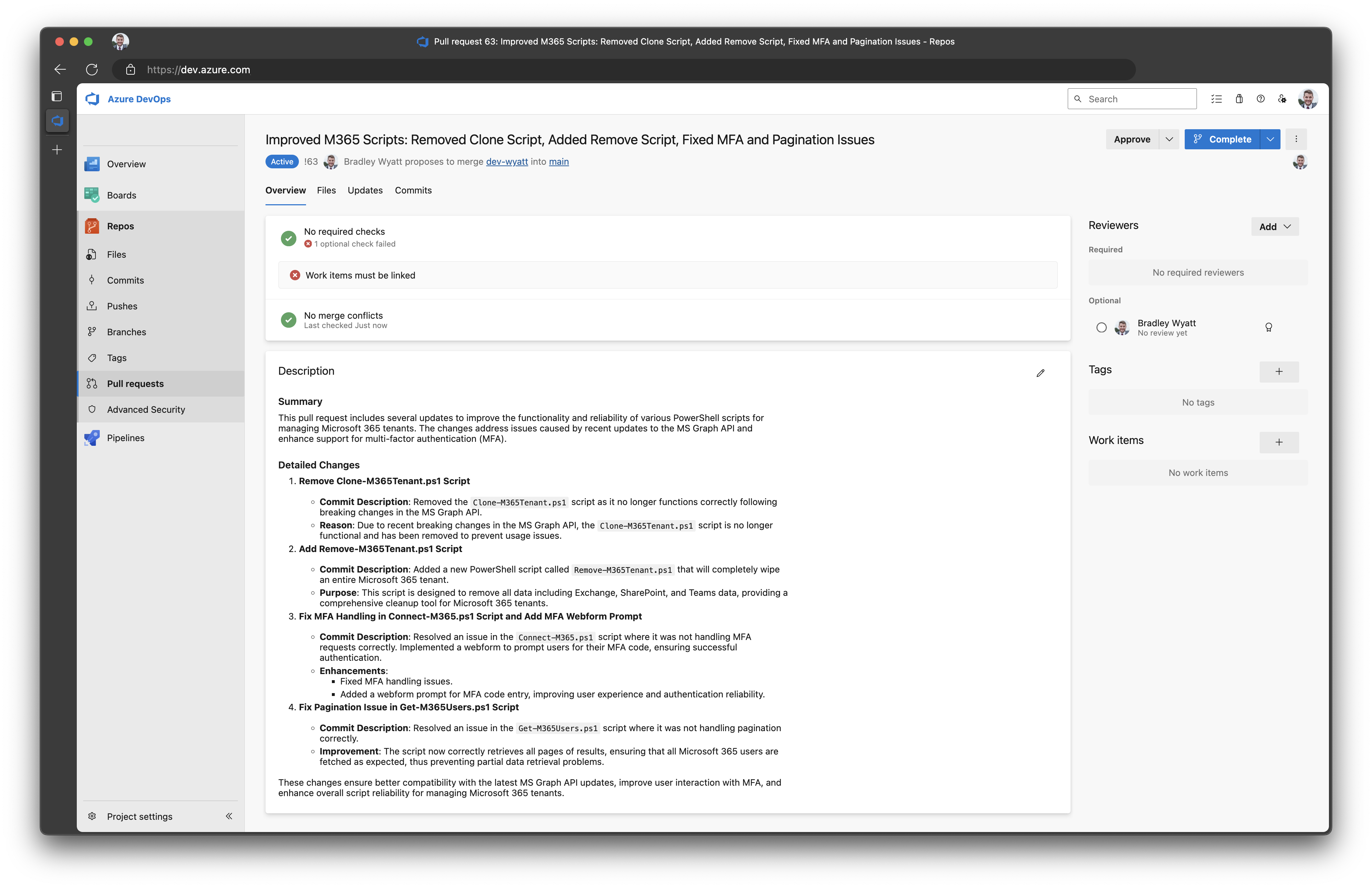Open Advanced Security in the sidebar
Image resolution: width=1372 pixels, height=888 pixels.
click(146, 410)
